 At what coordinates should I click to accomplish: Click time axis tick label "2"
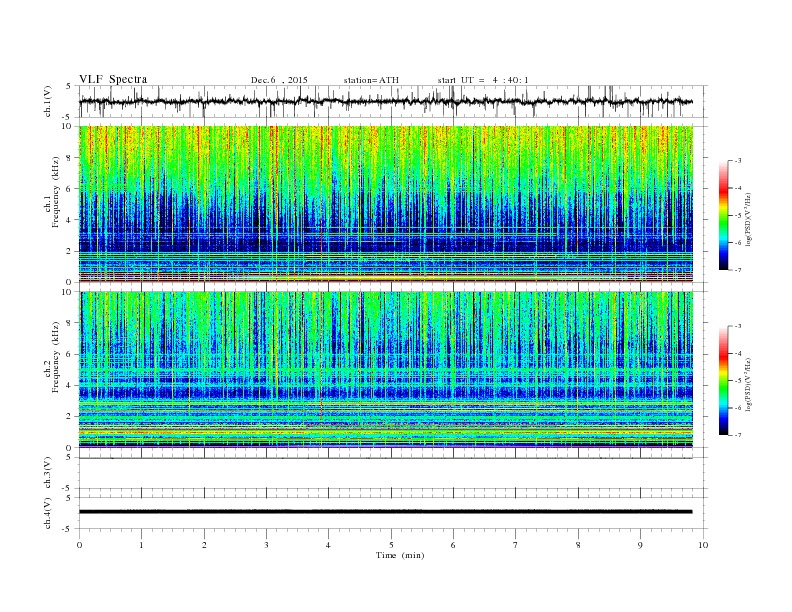[204, 545]
